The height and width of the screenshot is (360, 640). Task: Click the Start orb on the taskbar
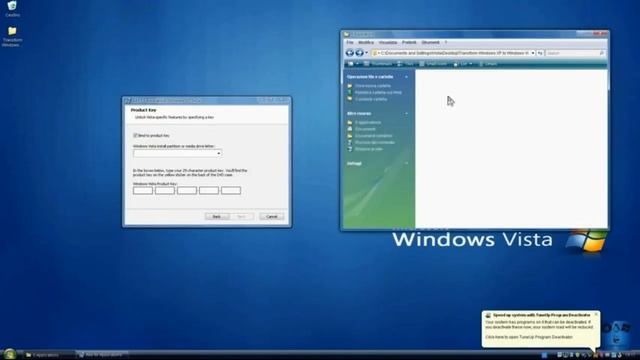10,354
